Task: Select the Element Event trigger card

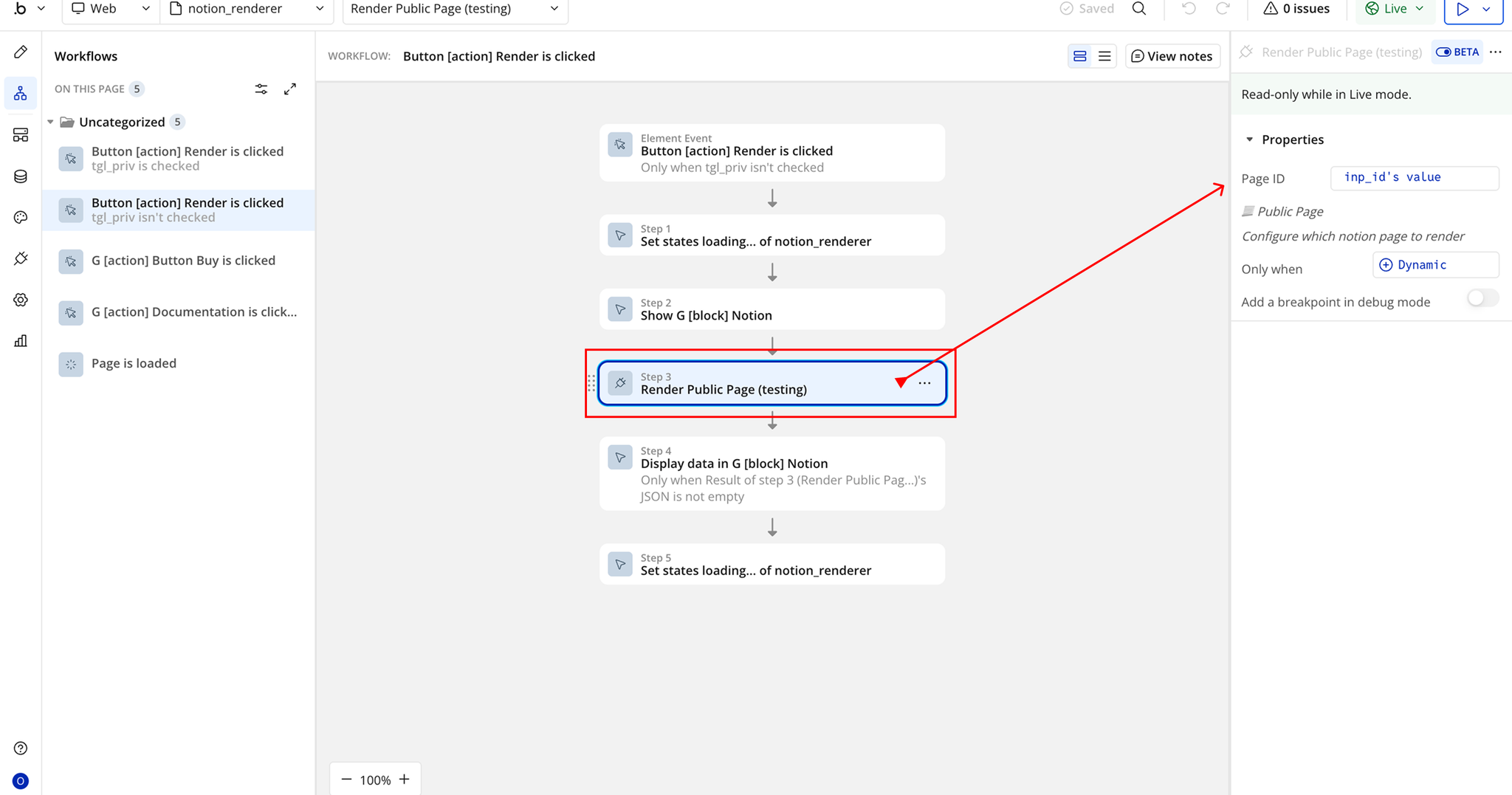Action: pos(772,153)
